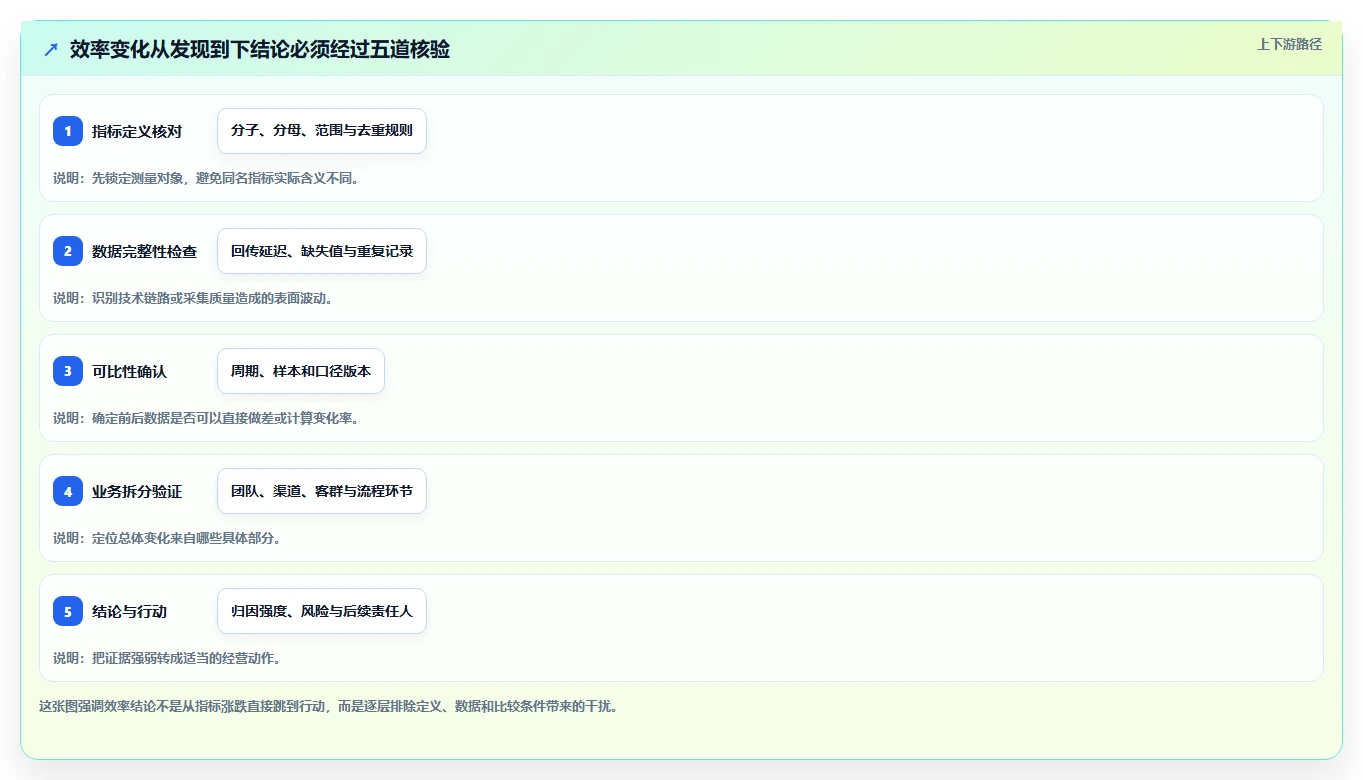The width and height of the screenshot is (1363, 780).
Task: Click the note 把证据强弱转成适当的经营动作
Action: [x=186, y=658]
